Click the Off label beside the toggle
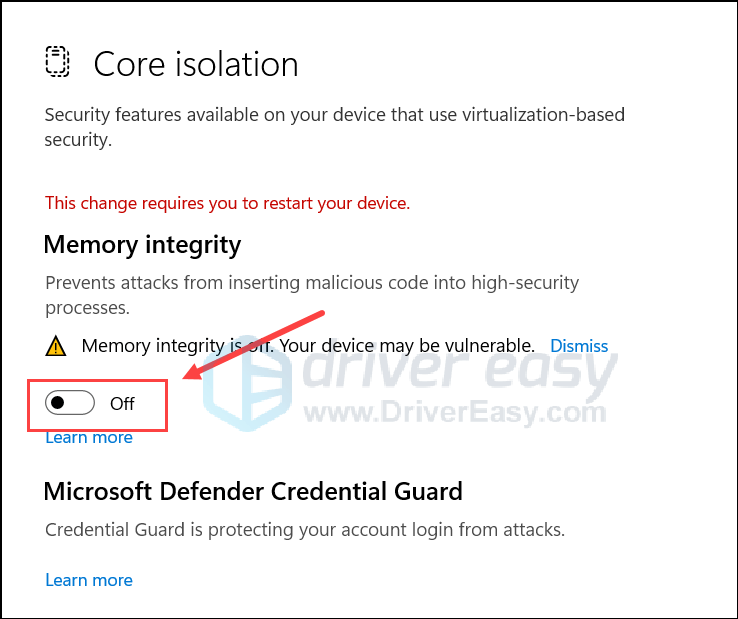 [x=122, y=404]
